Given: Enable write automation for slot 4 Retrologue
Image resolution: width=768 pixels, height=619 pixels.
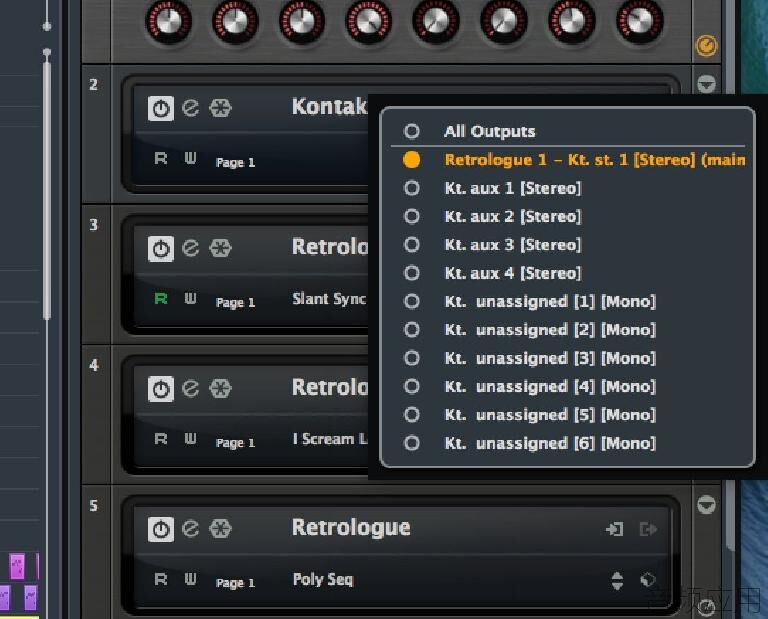Looking at the screenshot, I should click(190, 439).
